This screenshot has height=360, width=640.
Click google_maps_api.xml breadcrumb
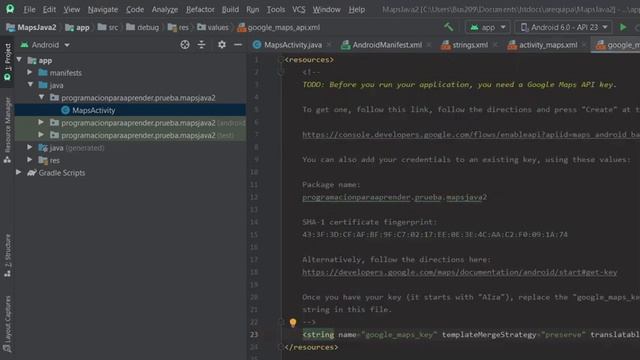[279, 27]
